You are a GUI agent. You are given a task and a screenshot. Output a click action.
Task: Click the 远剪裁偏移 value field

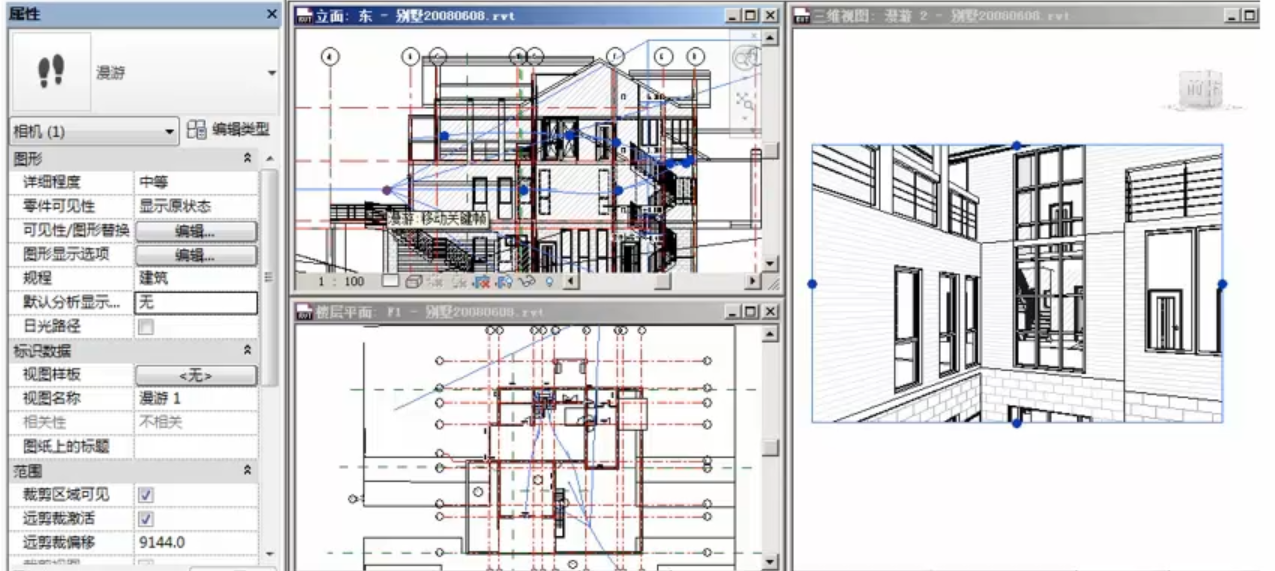195,543
